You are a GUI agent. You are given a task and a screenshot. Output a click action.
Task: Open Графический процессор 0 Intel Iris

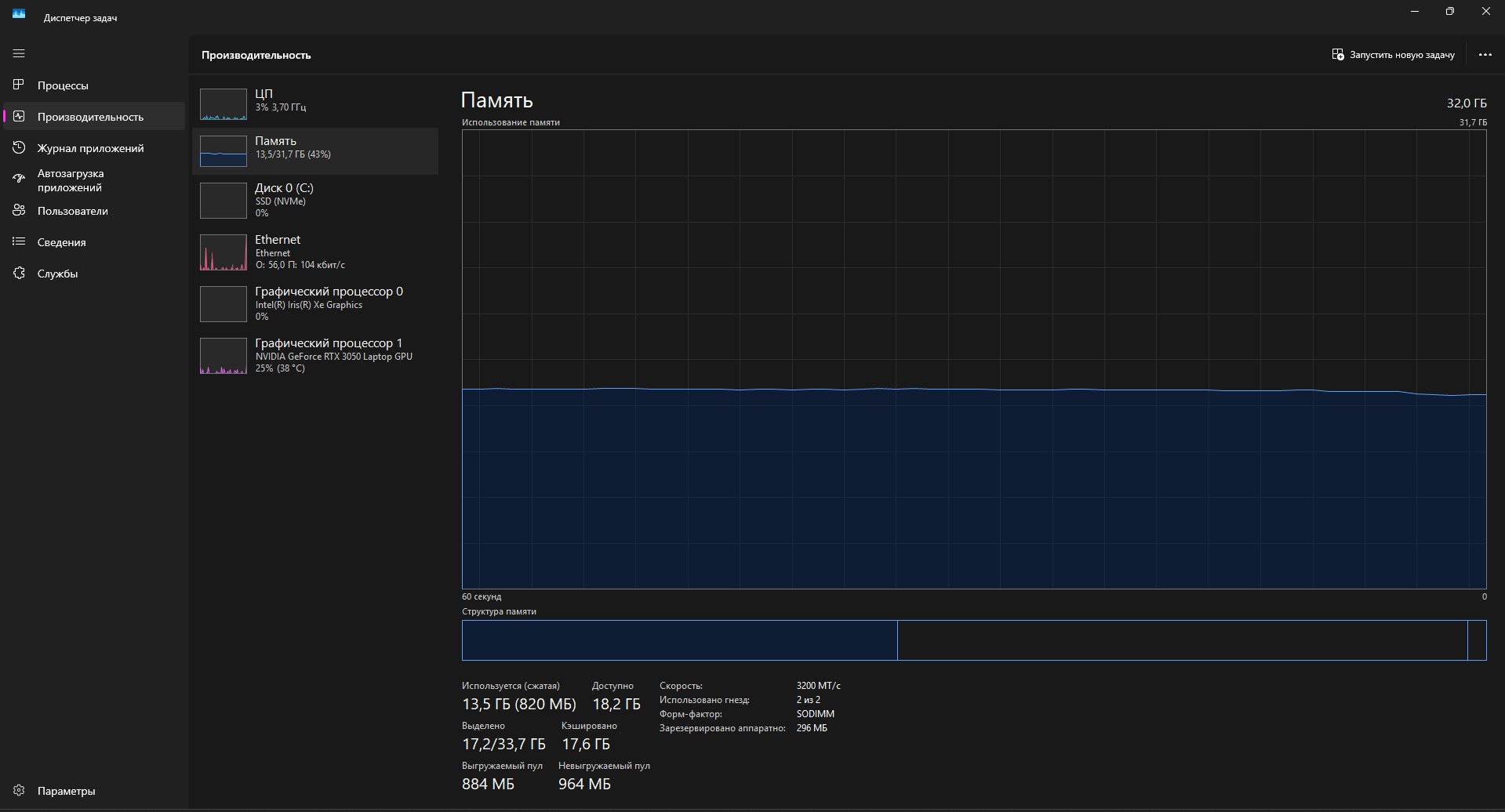point(314,303)
